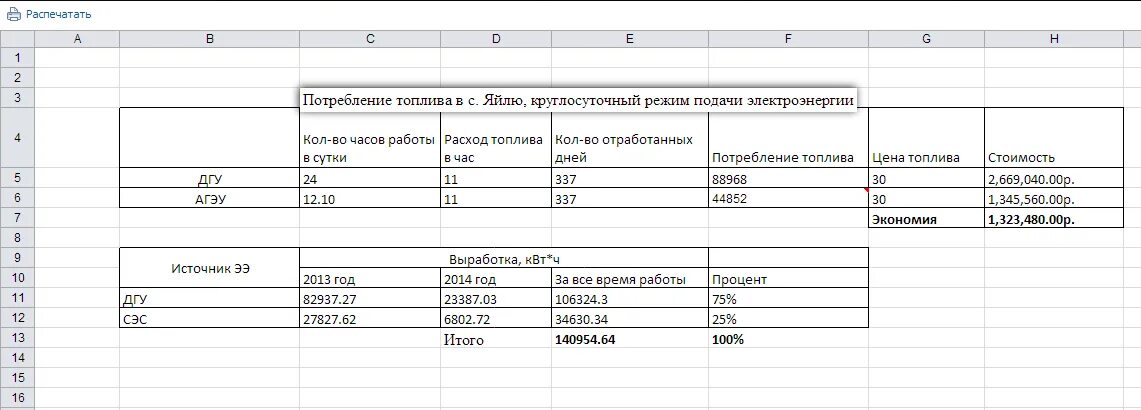Click cell with value 88968

coord(789,178)
